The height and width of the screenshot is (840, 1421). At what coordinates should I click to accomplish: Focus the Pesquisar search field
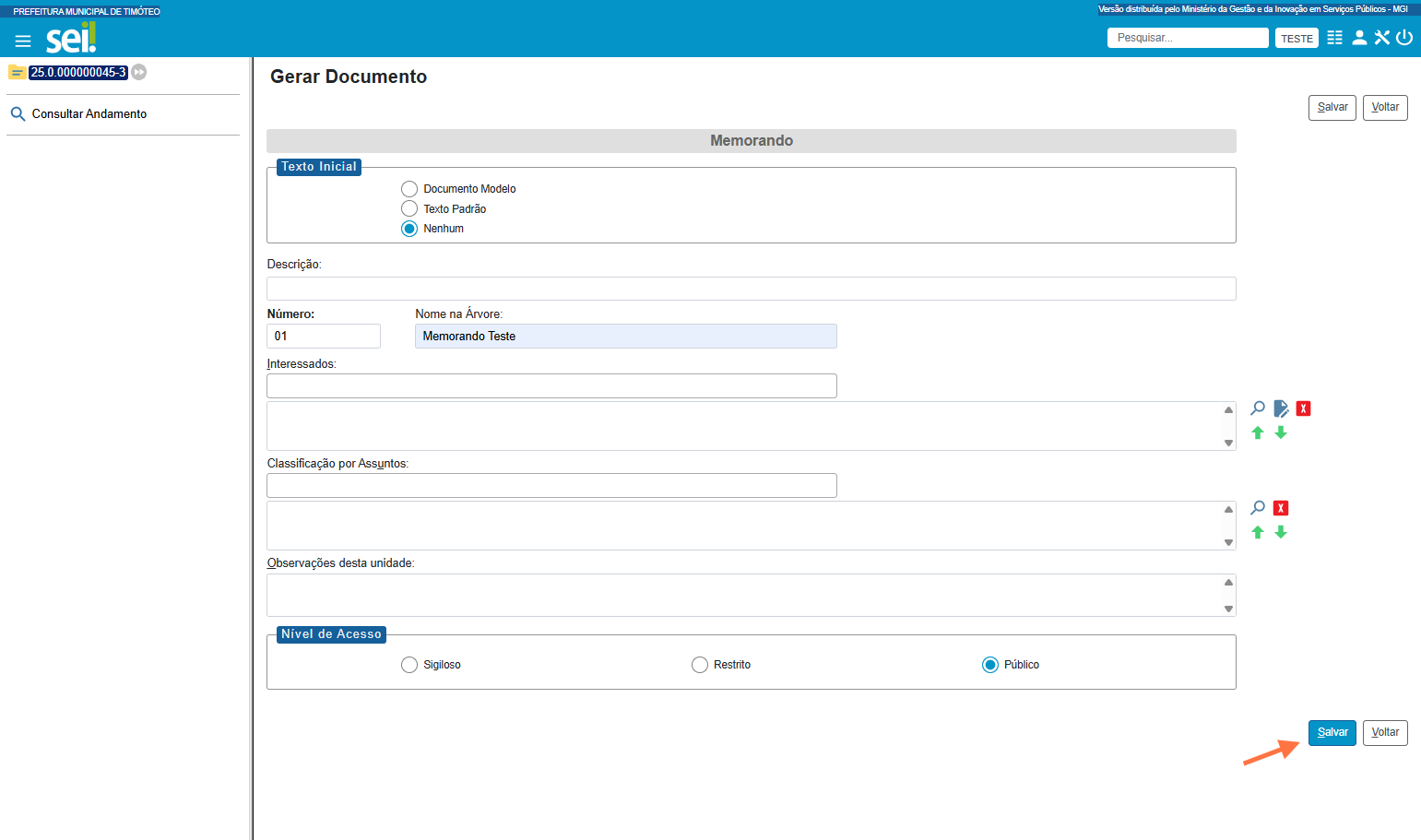(x=1188, y=38)
